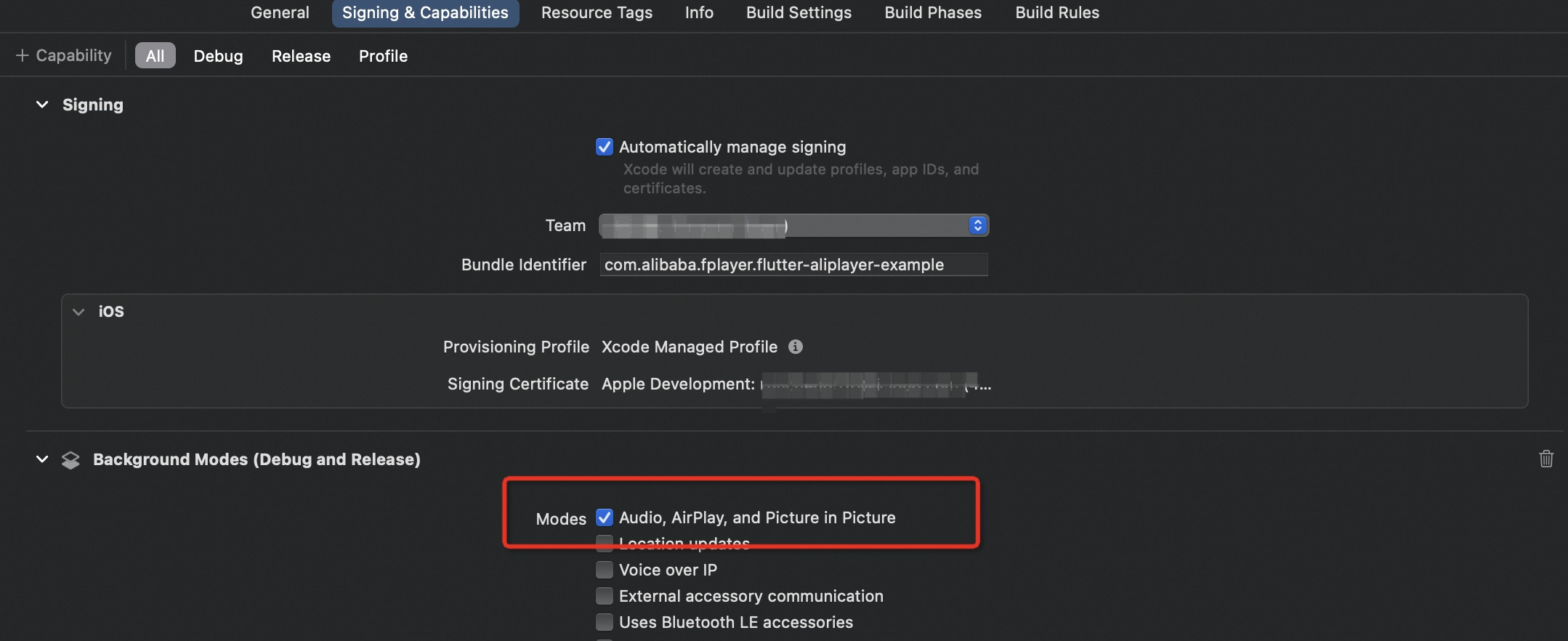Delete Background Modes capability via trash icon
The height and width of the screenshot is (641, 1568).
pyautogui.click(x=1545, y=459)
